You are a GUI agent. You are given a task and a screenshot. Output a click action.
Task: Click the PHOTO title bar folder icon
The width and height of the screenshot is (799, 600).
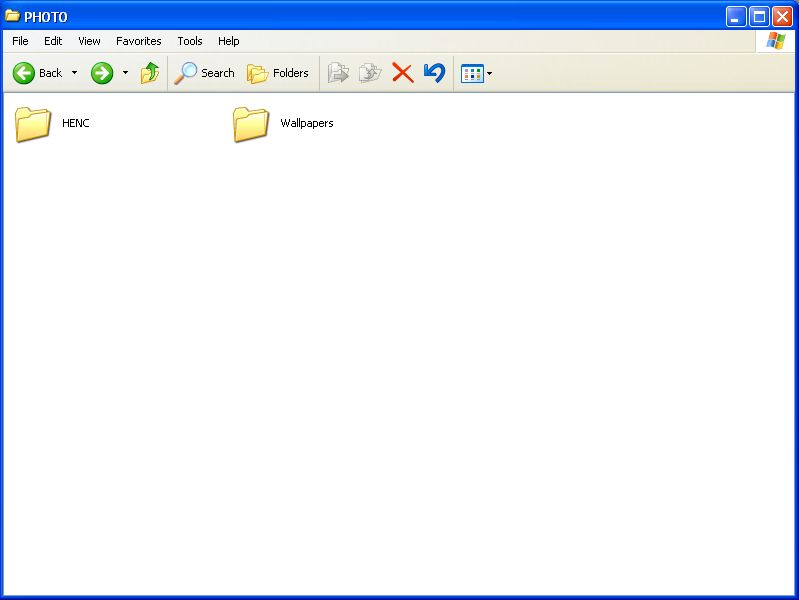coord(12,16)
